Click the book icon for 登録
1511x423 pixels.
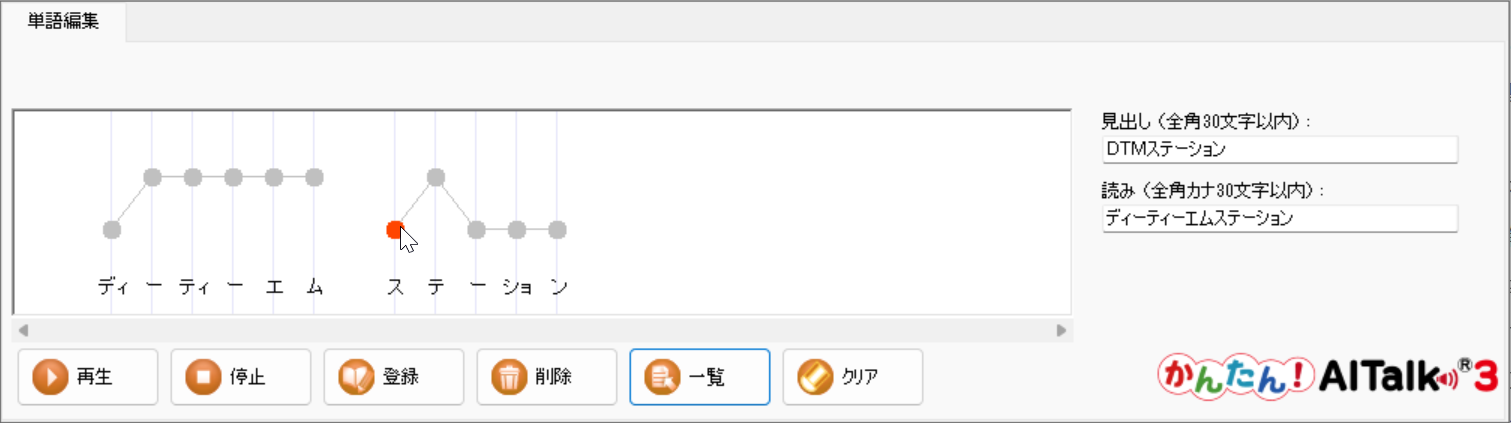click(x=355, y=377)
